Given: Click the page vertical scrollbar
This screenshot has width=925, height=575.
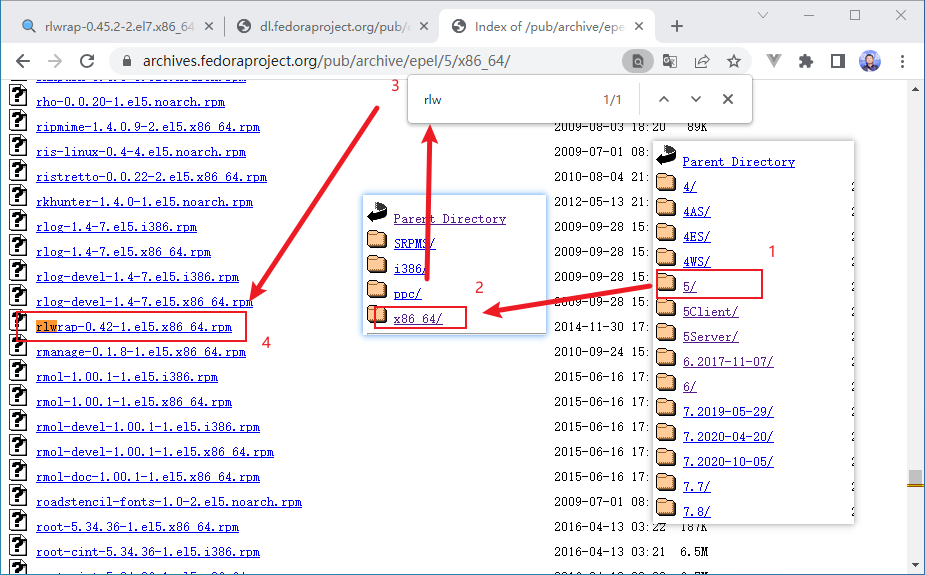Looking at the screenshot, I should [915, 300].
